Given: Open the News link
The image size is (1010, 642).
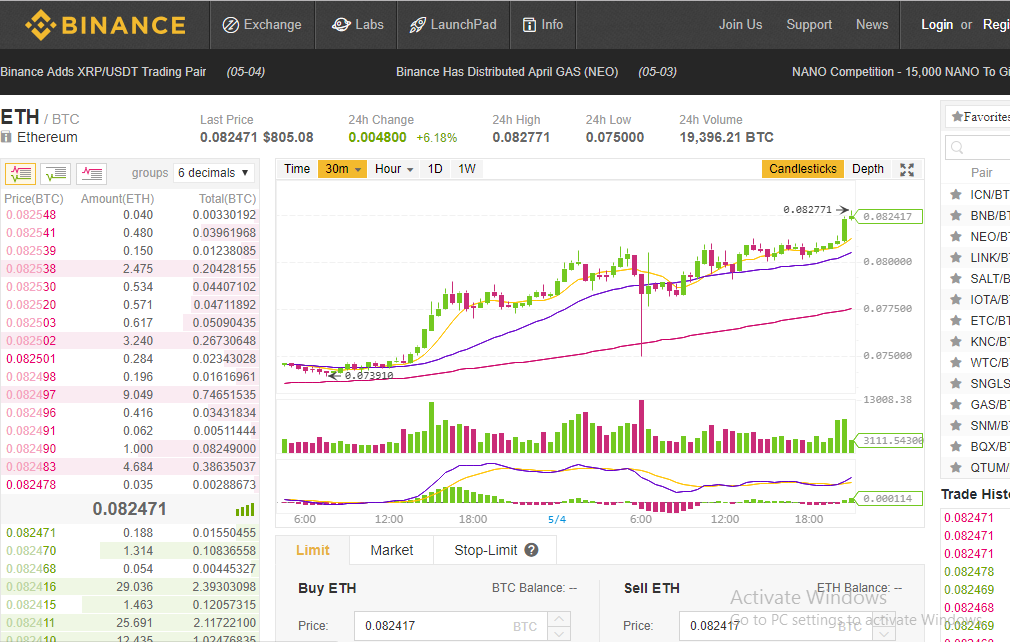Looking at the screenshot, I should click(872, 24).
